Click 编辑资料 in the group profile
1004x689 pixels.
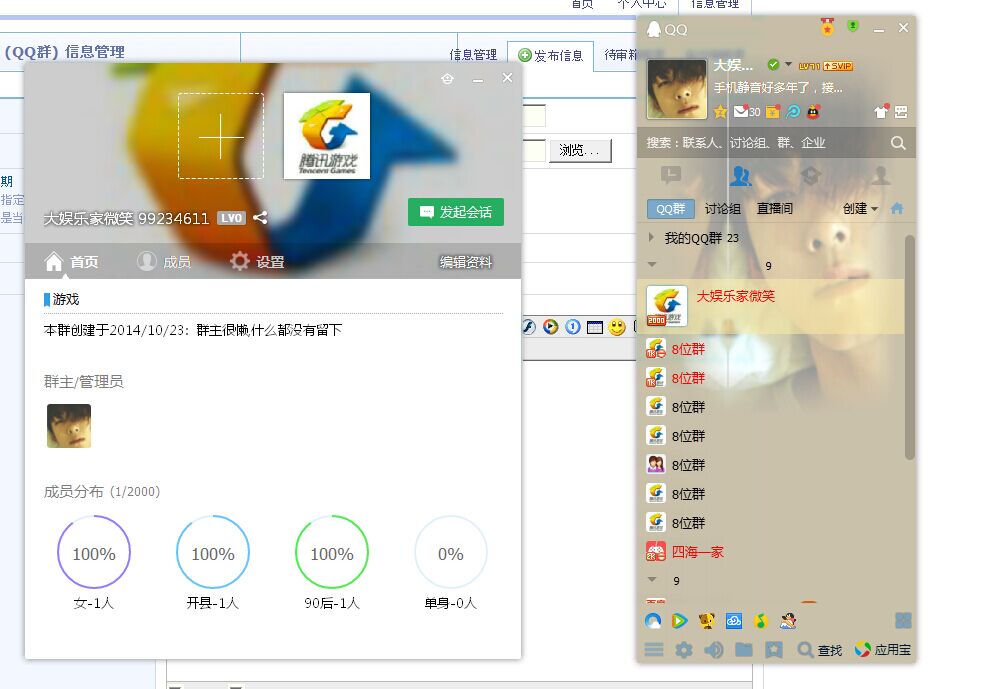466,262
